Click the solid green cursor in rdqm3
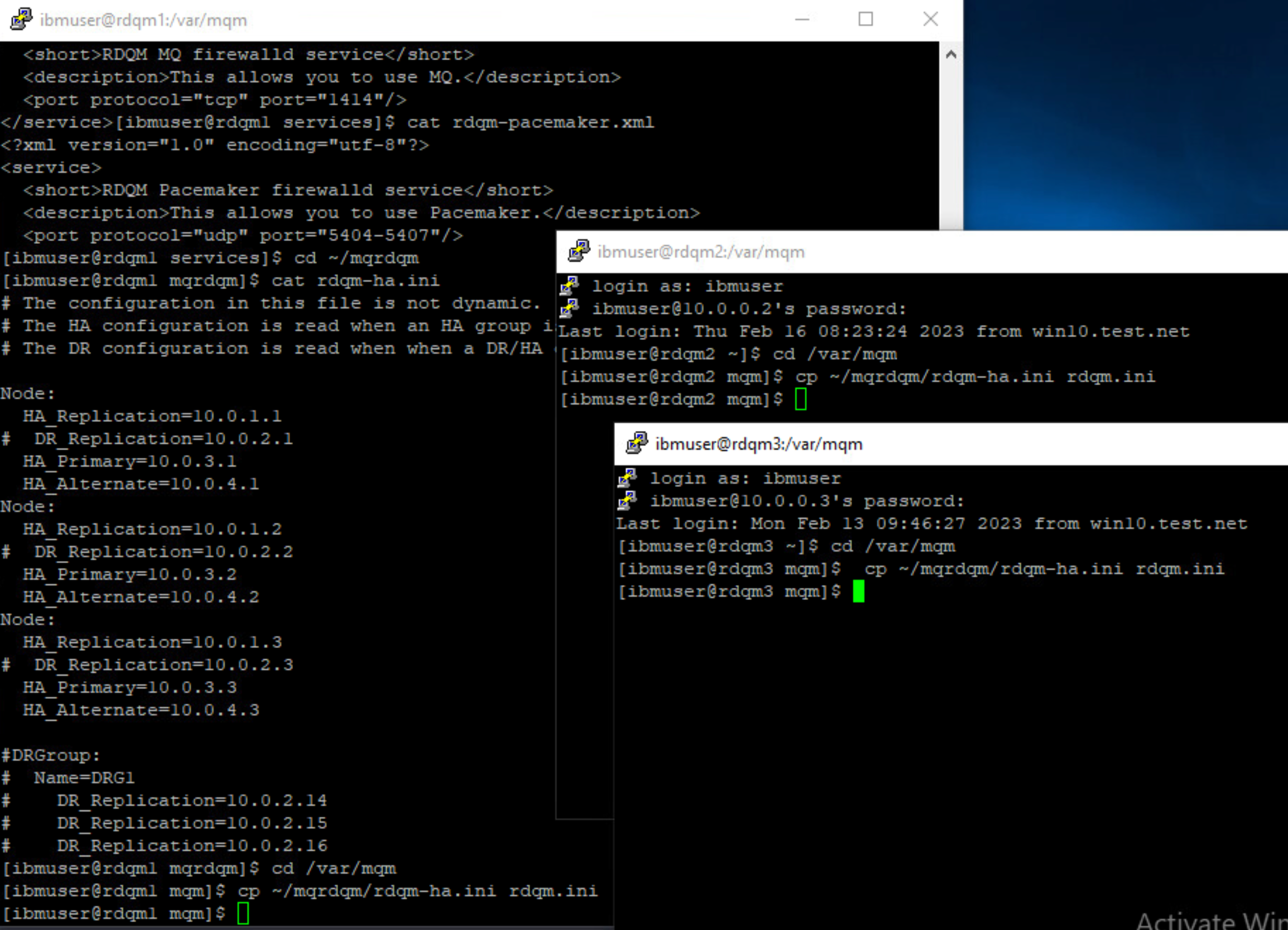 pyautogui.click(x=859, y=591)
